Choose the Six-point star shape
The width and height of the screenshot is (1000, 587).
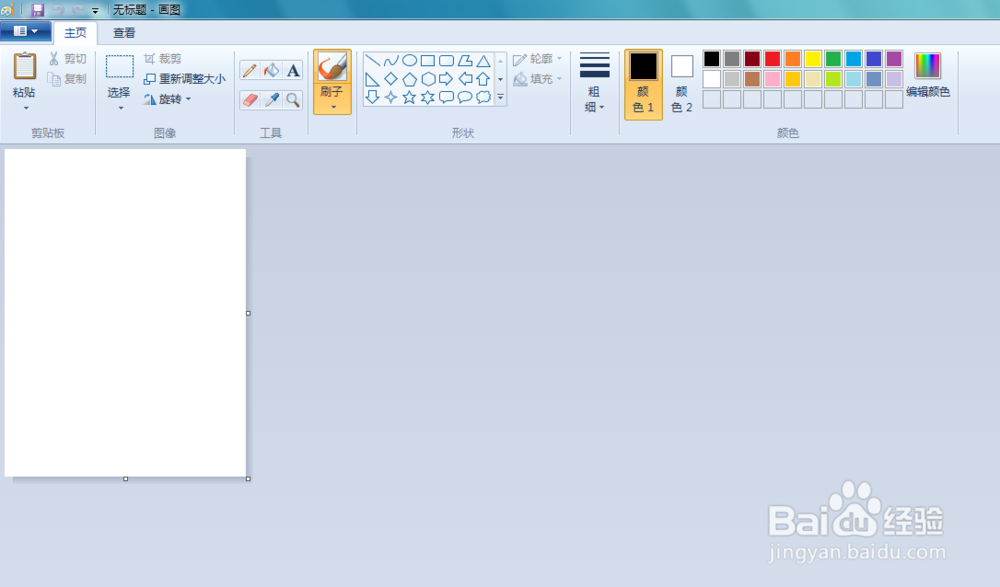(x=428, y=97)
